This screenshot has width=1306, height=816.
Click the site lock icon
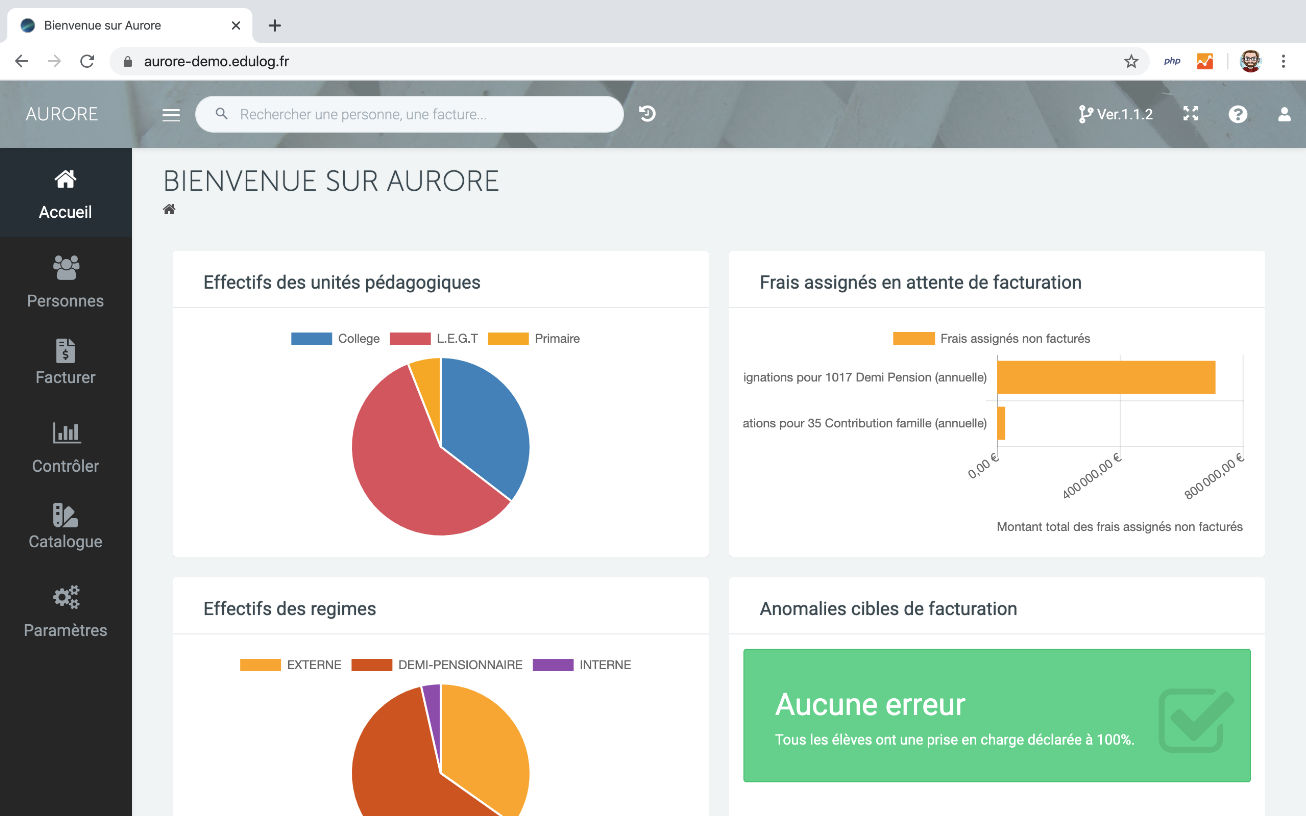click(x=127, y=61)
